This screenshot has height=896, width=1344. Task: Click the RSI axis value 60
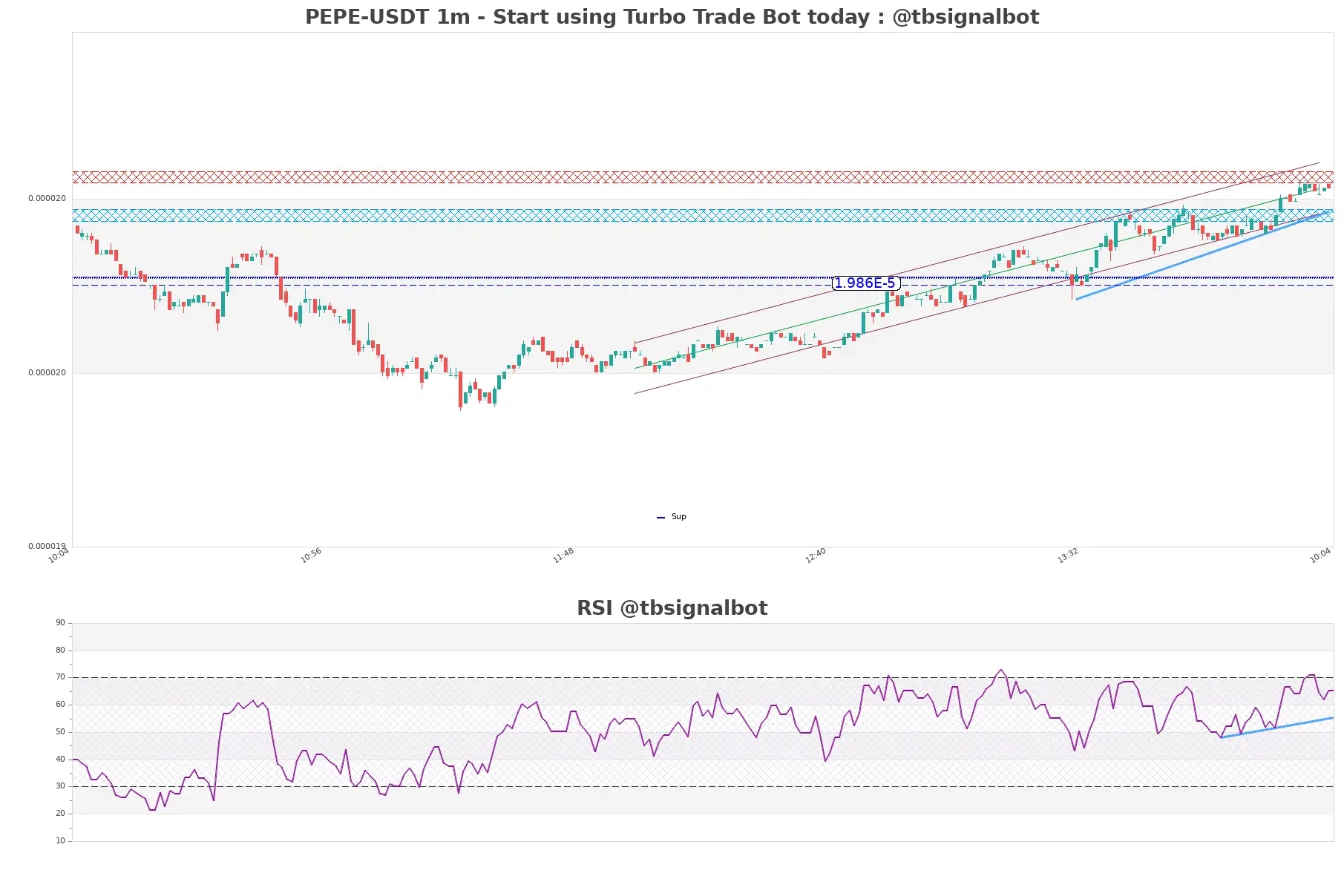pyautogui.click(x=60, y=704)
